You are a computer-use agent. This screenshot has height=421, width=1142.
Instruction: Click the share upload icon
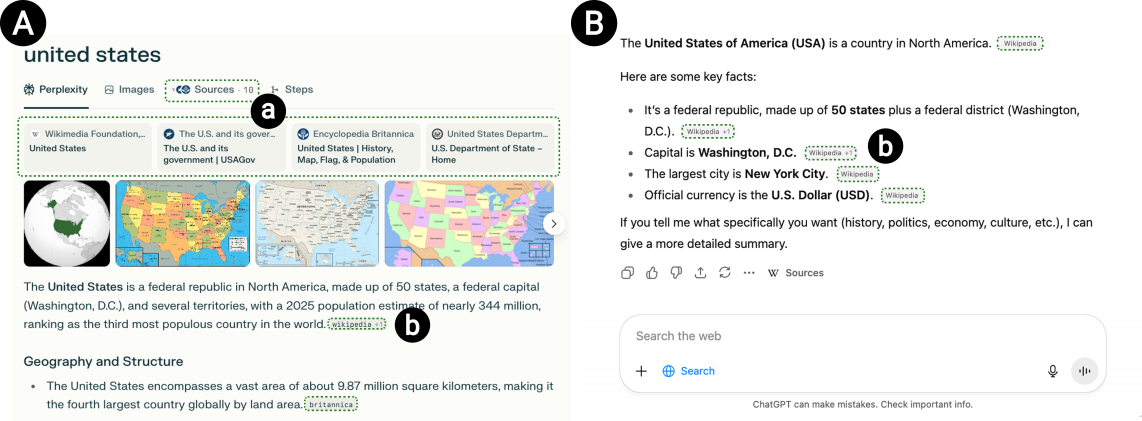[x=700, y=273]
